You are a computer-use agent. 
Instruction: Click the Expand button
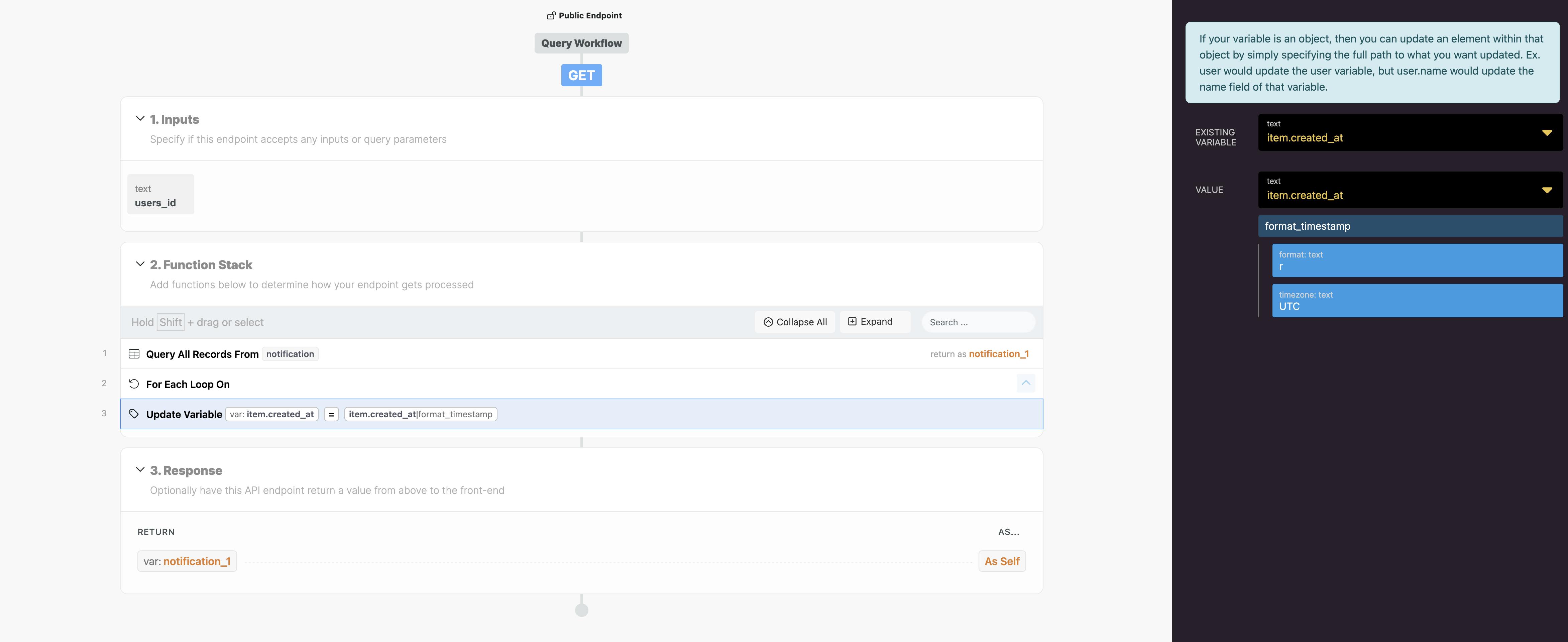tap(871, 322)
